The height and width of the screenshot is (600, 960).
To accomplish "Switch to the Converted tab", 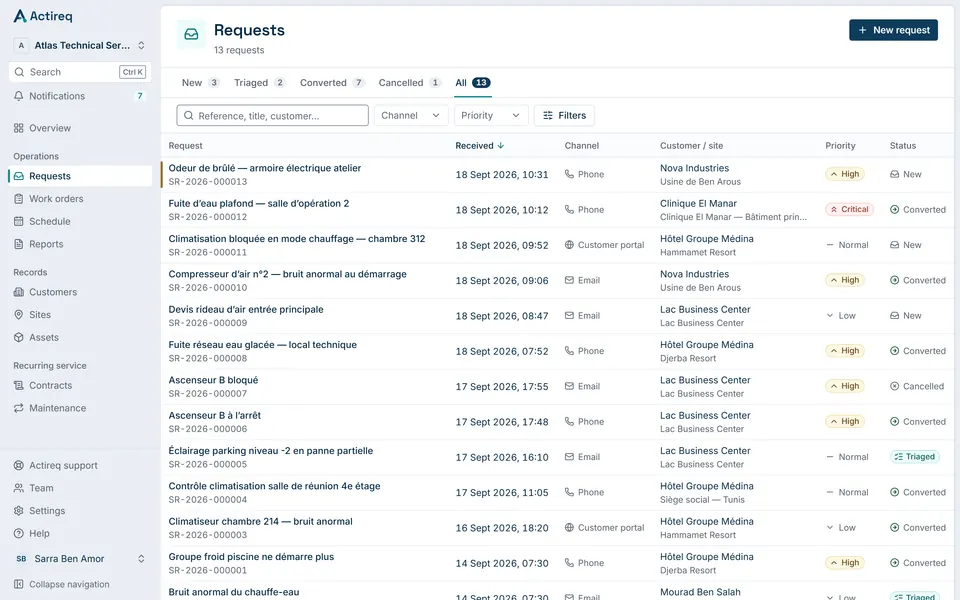I will click(x=332, y=83).
